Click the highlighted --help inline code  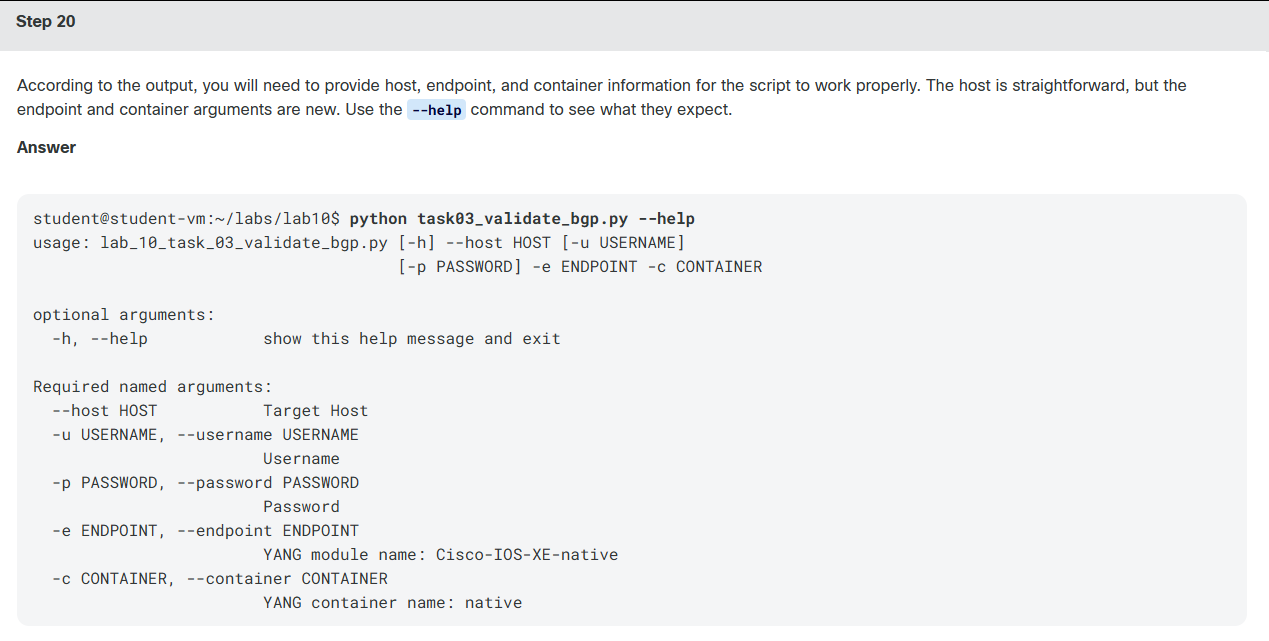click(x=437, y=110)
